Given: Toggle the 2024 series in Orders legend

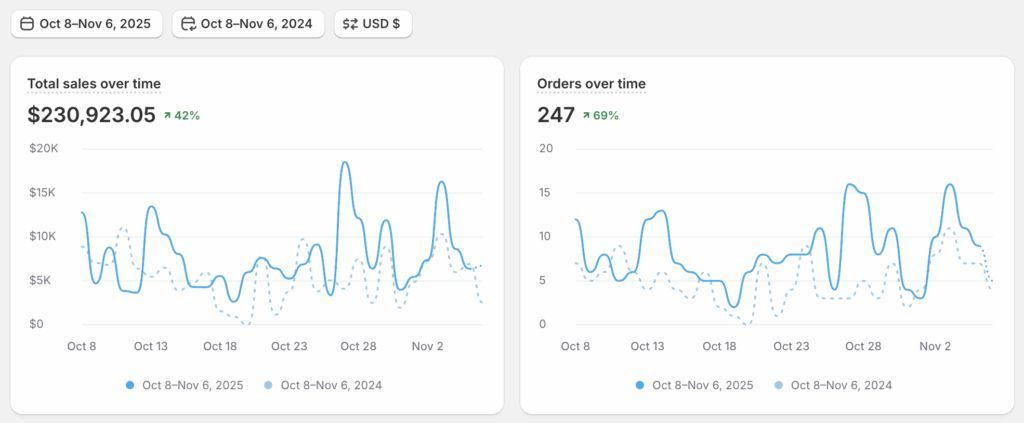Looking at the screenshot, I should (x=833, y=385).
